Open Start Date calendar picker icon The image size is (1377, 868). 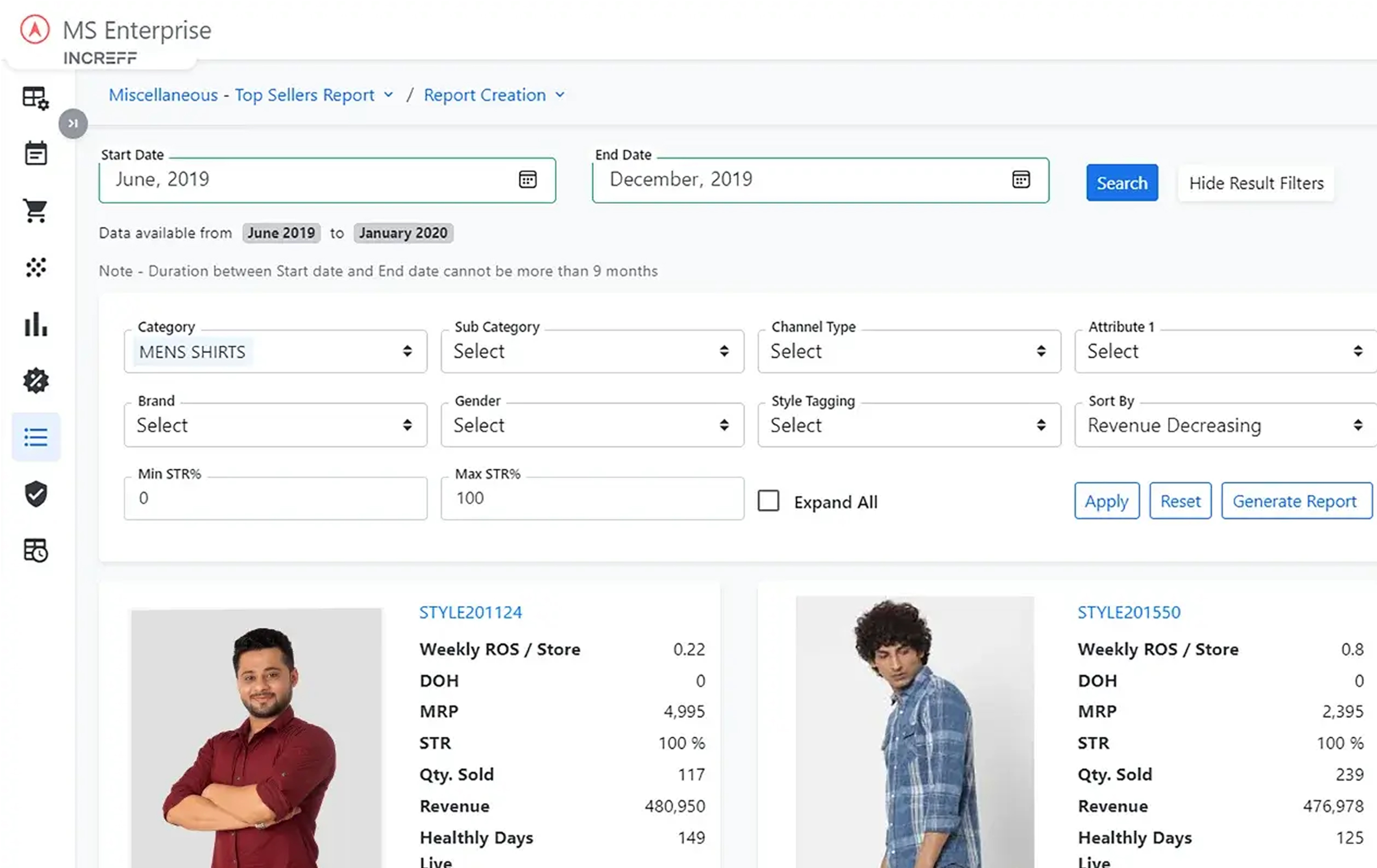[x=527, y=179]
